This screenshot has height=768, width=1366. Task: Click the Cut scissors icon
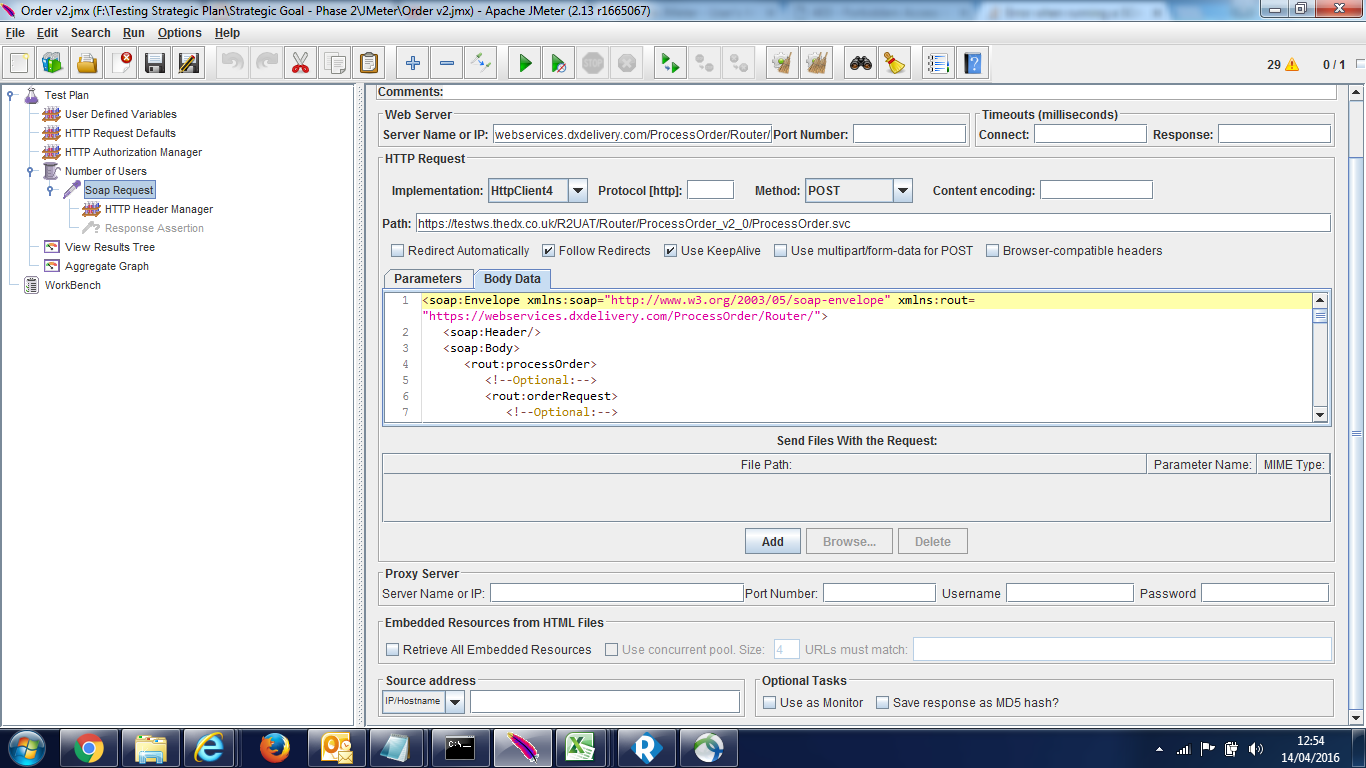(300, 63)
